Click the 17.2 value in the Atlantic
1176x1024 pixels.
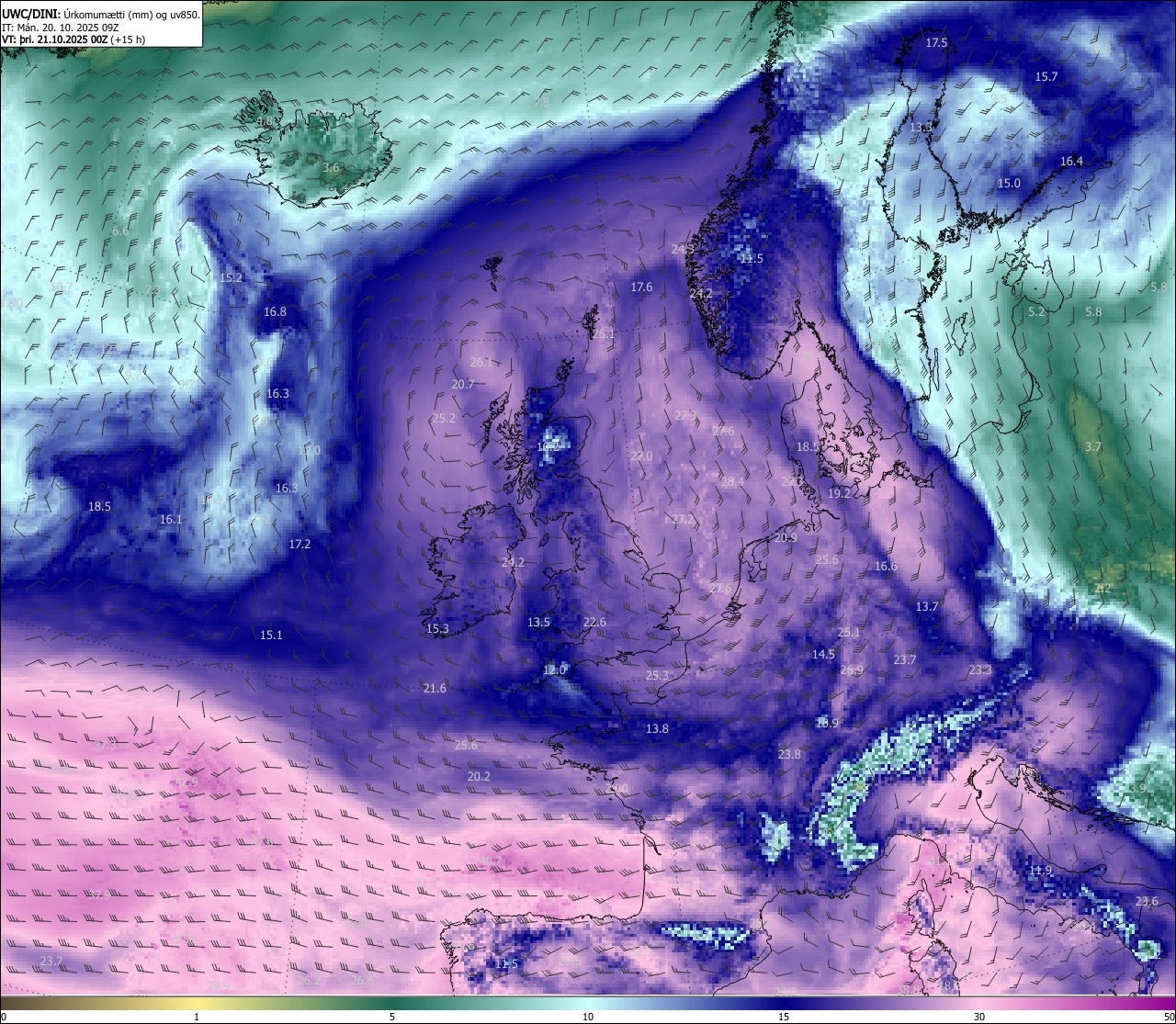[x=300, y=544]
